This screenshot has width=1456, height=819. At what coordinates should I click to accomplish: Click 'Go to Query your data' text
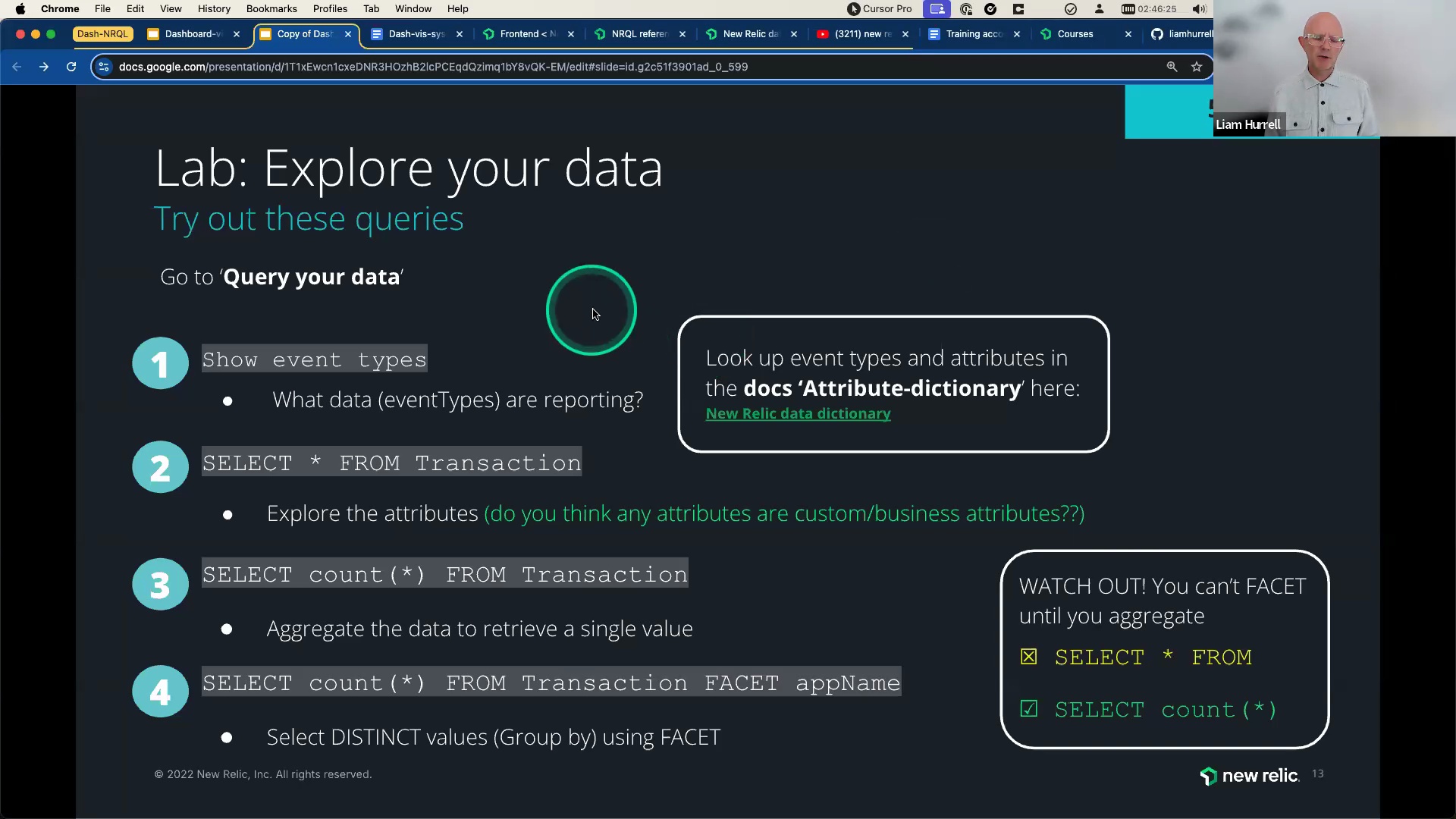(281, 277)
